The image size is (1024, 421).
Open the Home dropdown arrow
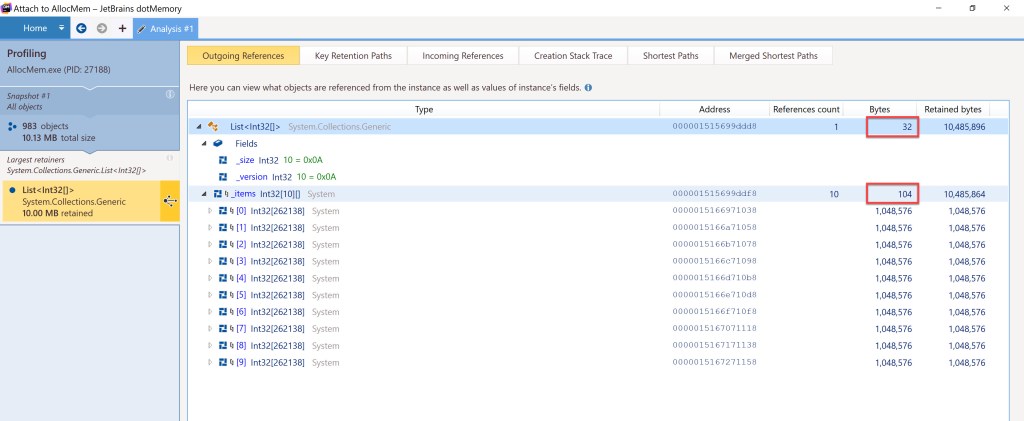(62, 28)
